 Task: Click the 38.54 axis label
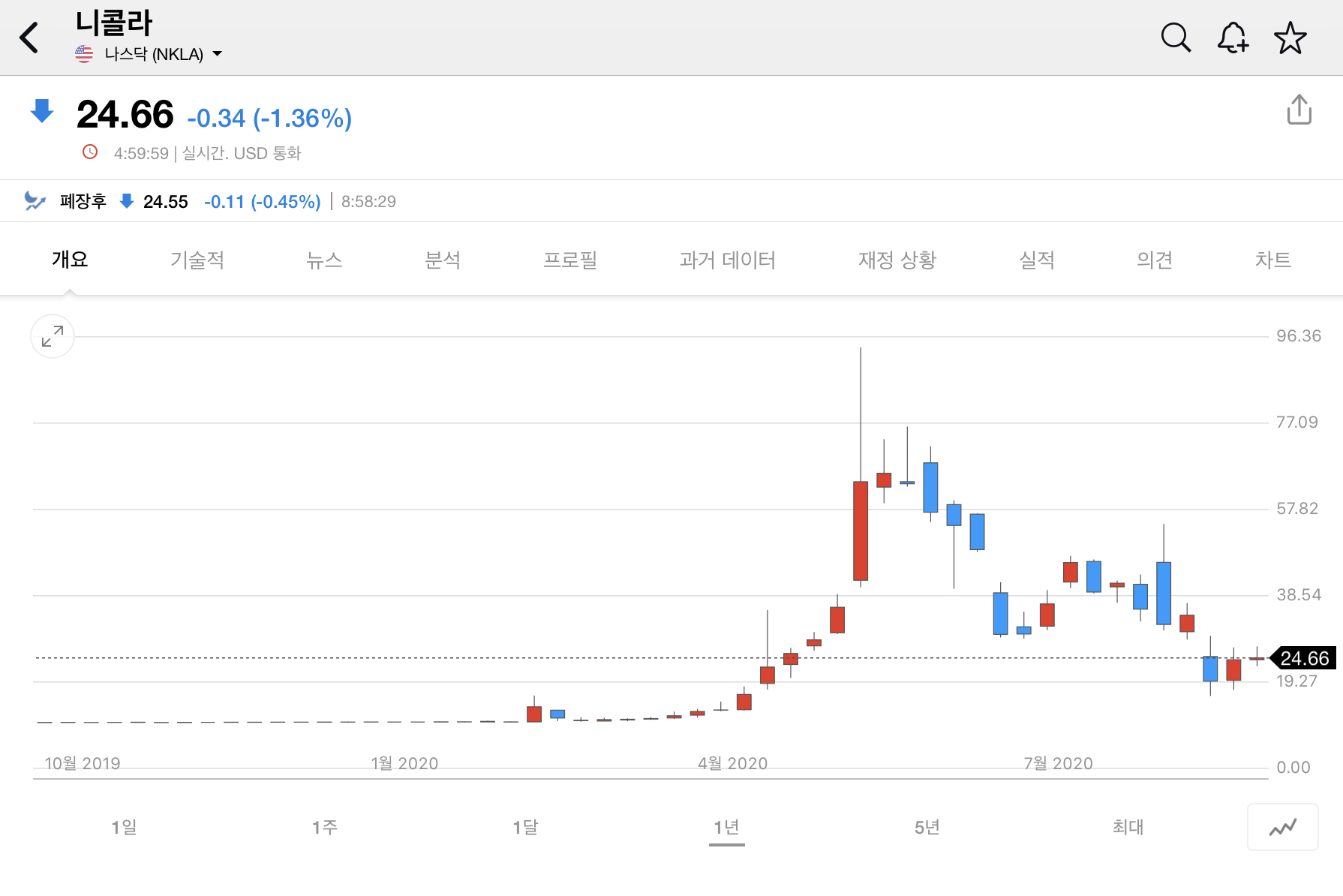(x=1299, y=595)
